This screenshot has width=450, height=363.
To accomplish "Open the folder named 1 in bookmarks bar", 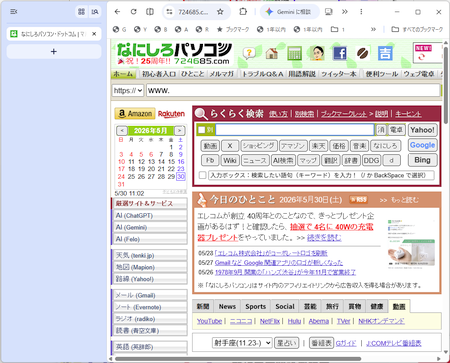I will pyautogui.click(x=338, y=29).
